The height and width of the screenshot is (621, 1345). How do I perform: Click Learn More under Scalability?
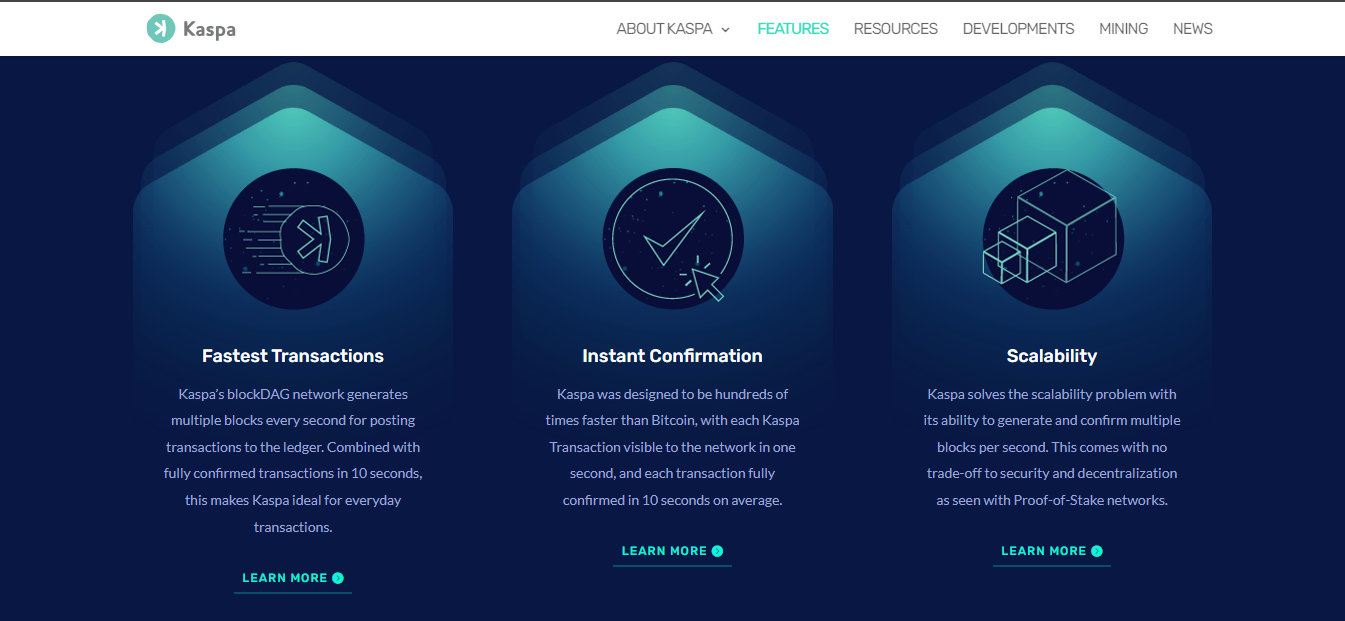(x=1052, y=551)
